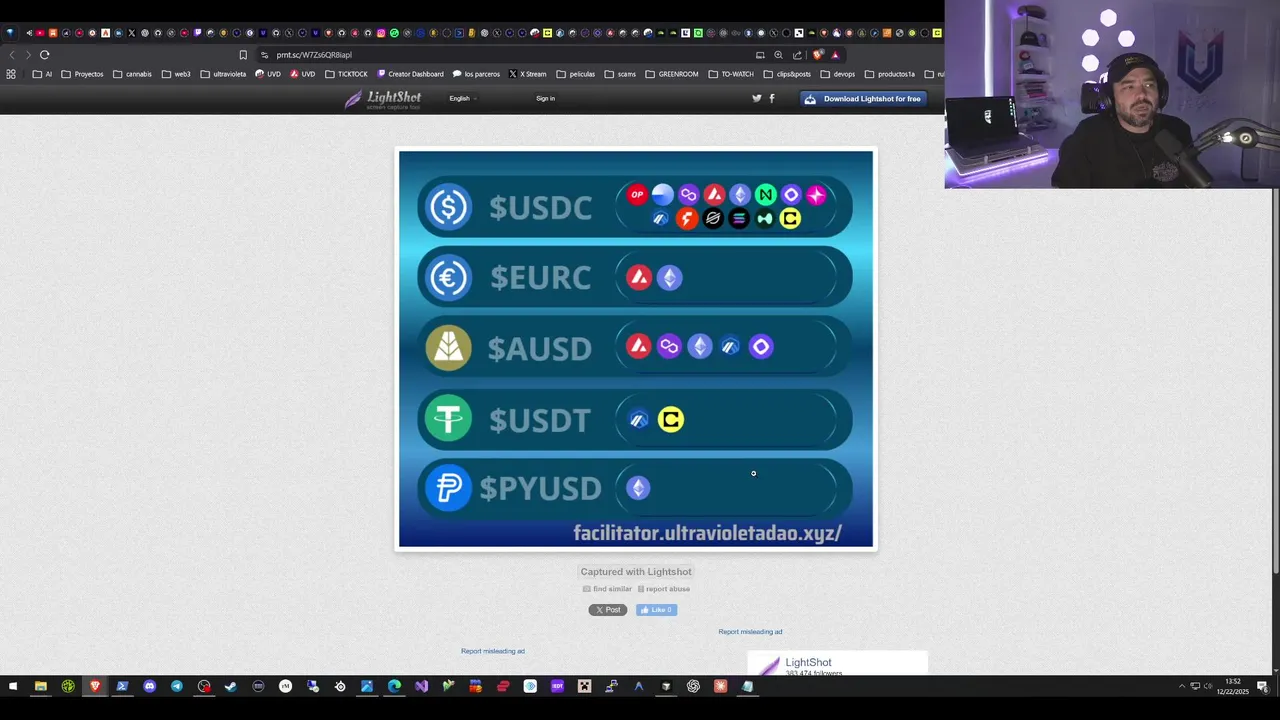Click Report misleading ad under the Post button
The height and width of the screenshot is (720, 1280).
pos(493,651)
